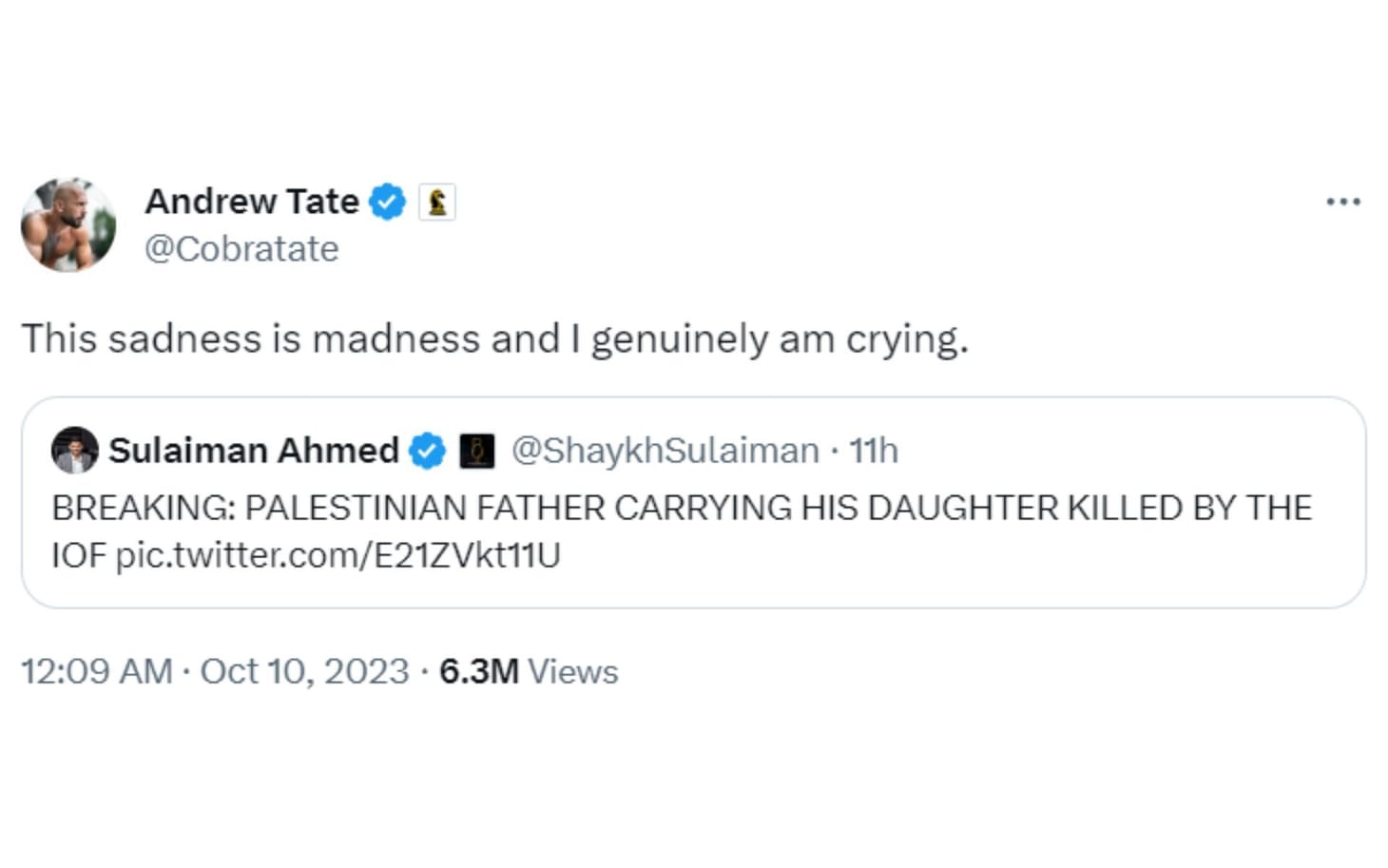
Task: Click the 11h quoted tweet timestamp
Action: point(873,451)
